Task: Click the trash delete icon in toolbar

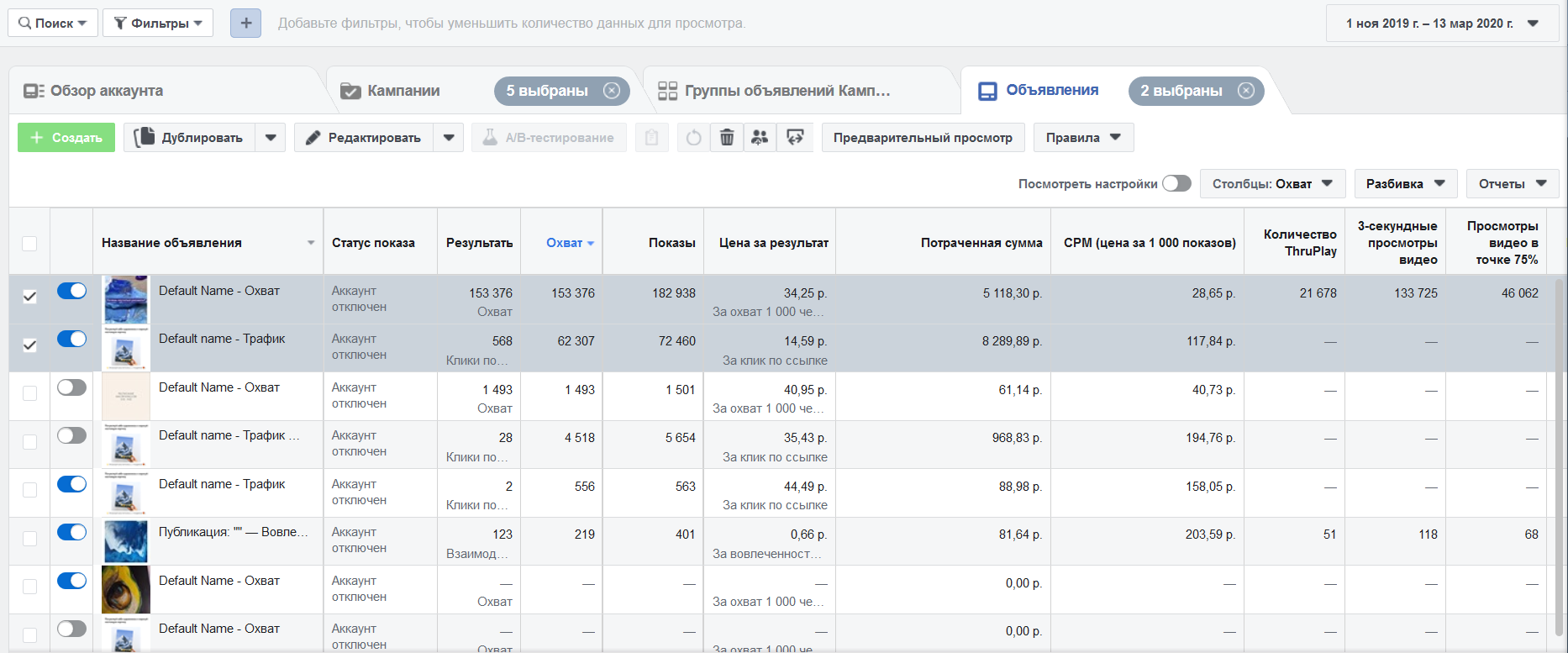Action: 727,138
